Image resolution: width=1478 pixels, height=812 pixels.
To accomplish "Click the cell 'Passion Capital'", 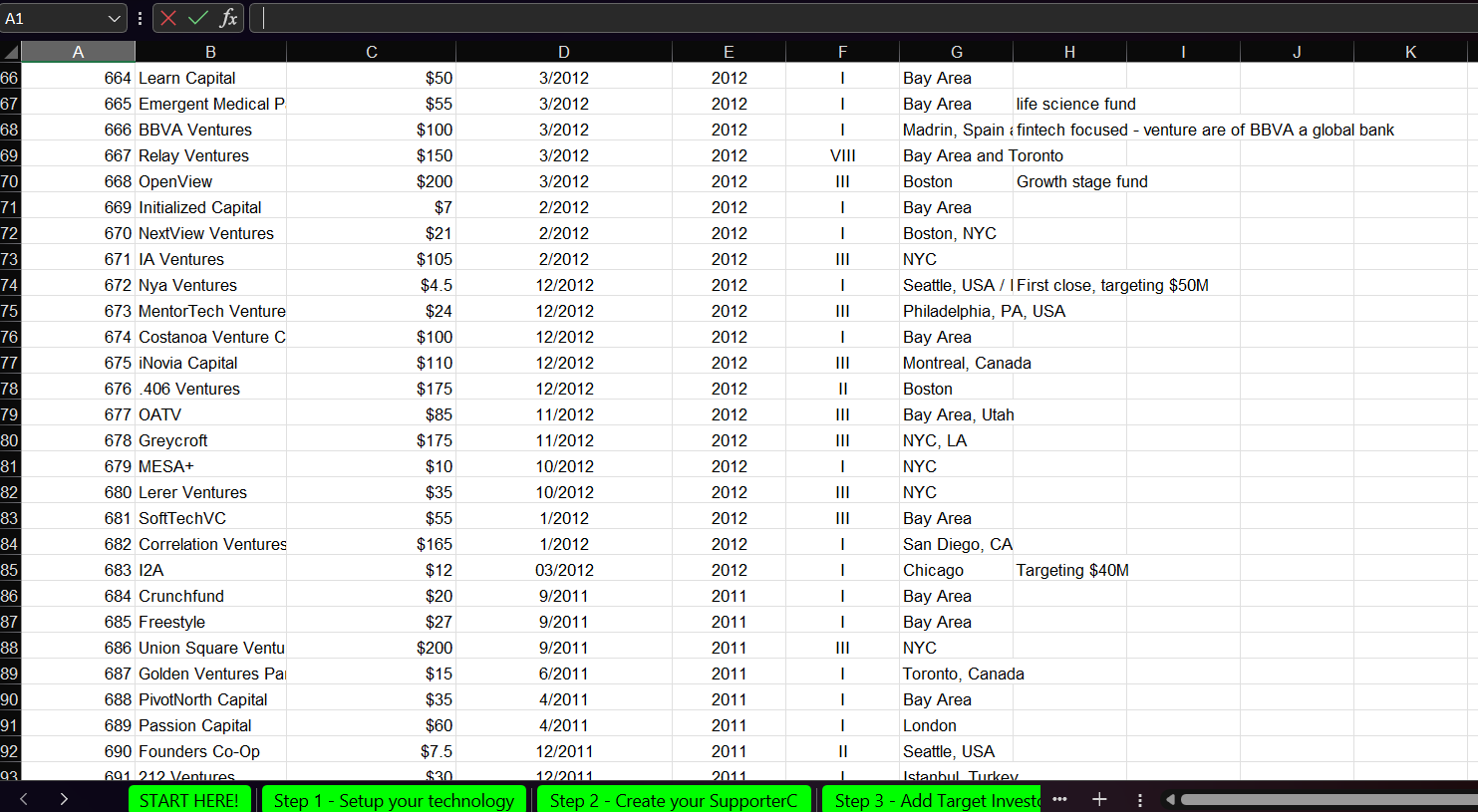I will pyautogui.click(x=210, y=725).
